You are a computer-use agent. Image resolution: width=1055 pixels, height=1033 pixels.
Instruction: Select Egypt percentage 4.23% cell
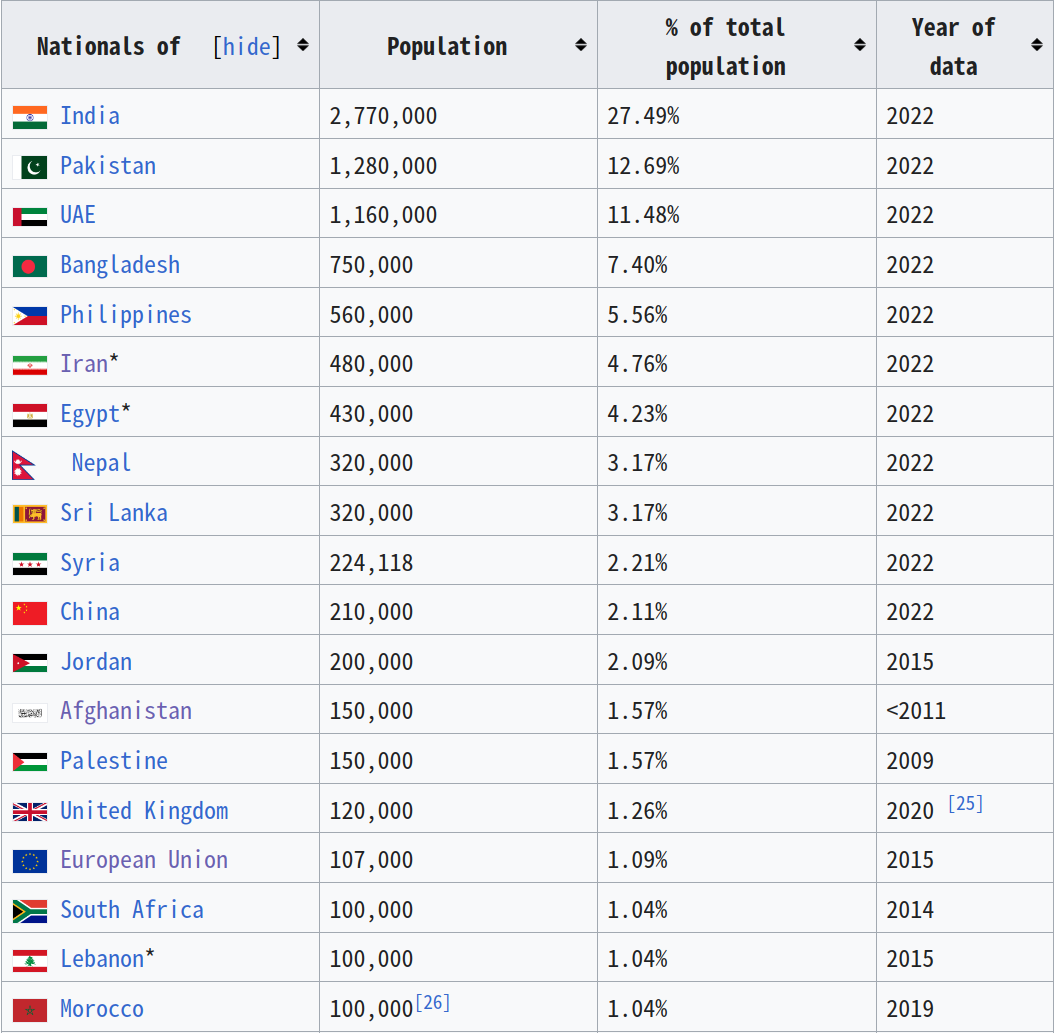point(737,412)
